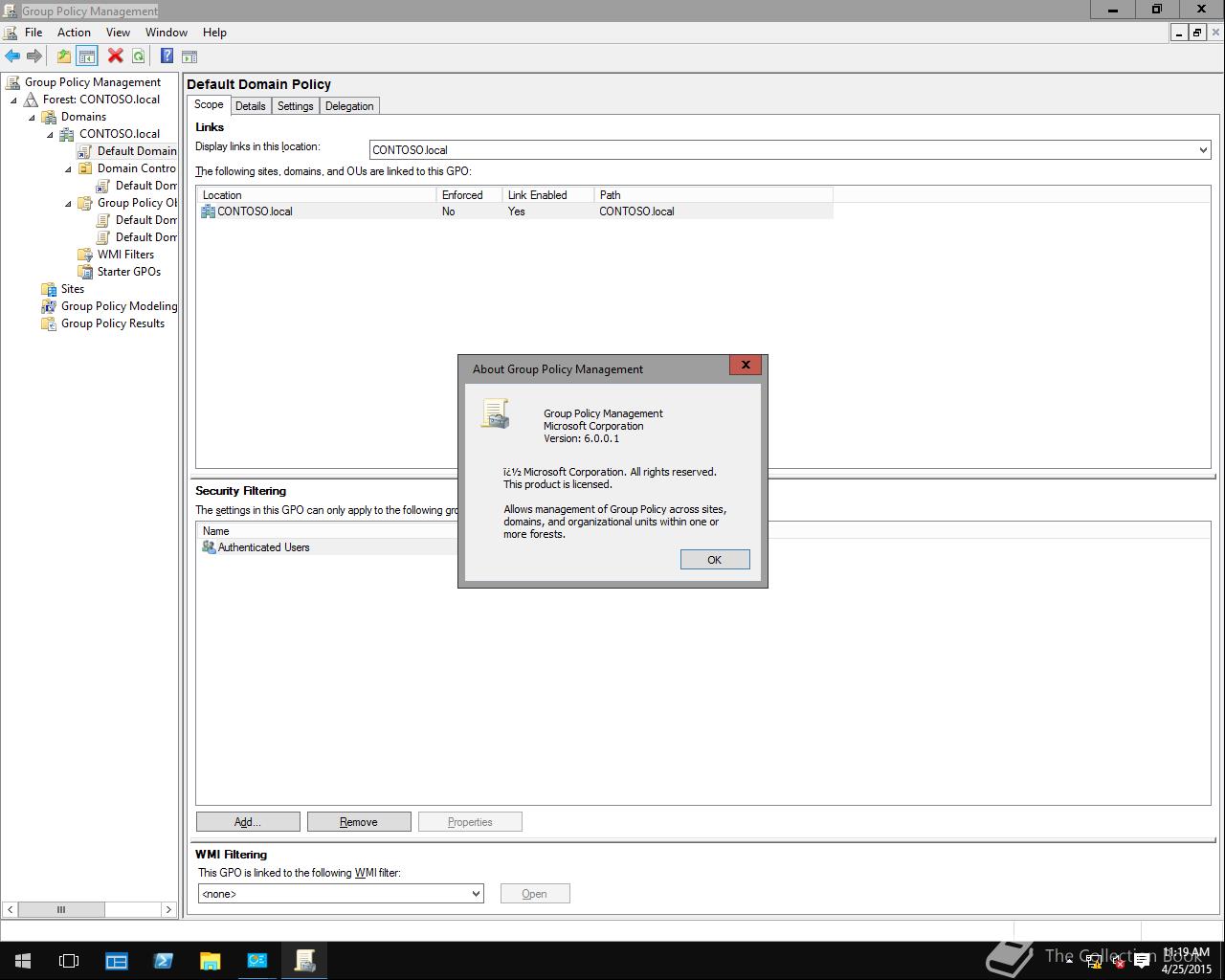The image size is (1225, 980).
Task: Open the Action menu
Action: click(74, 32)
